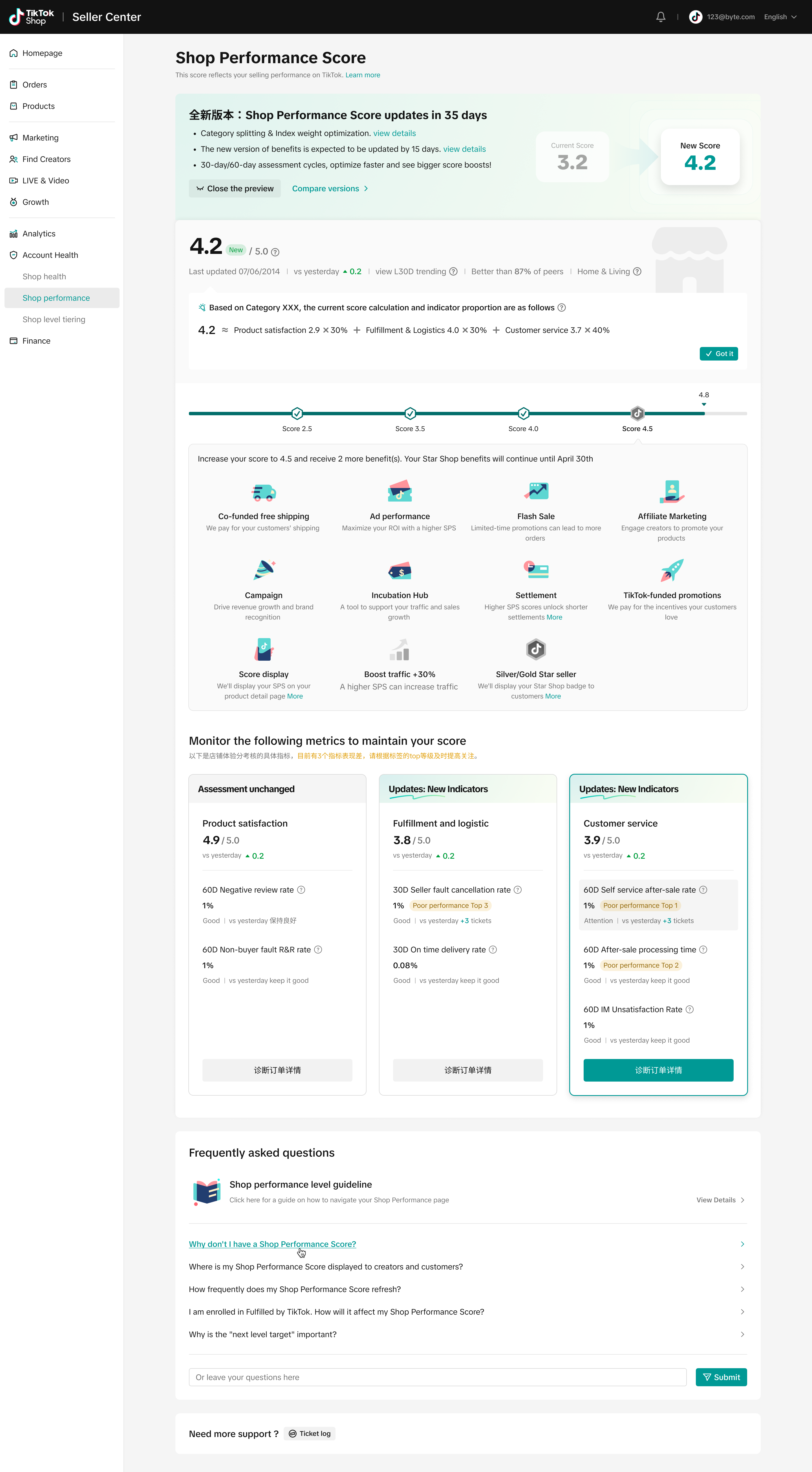Viewport: 812px width, 1472px height.
Task: Click the Silver/Gold Star seller badge icon
Action: [536, 649]
